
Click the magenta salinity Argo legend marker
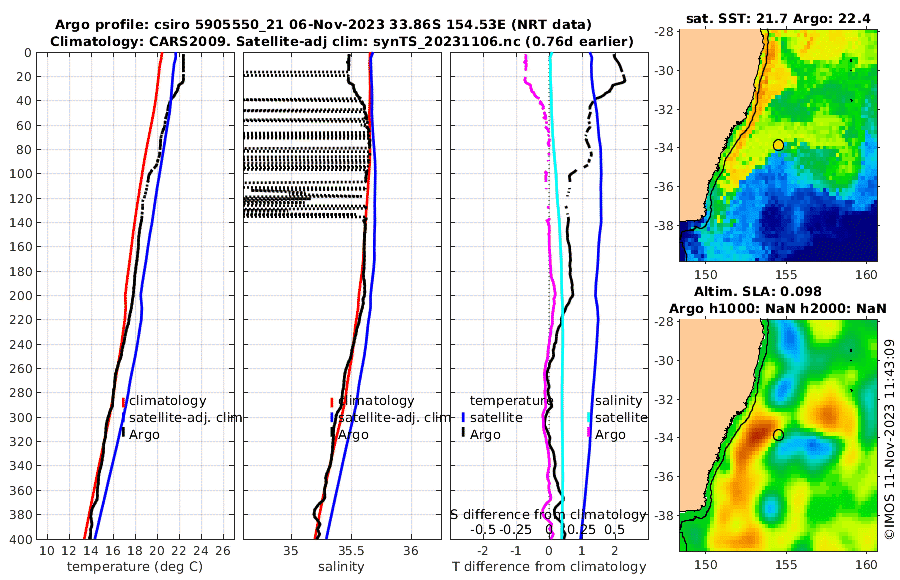click(589, 434)
